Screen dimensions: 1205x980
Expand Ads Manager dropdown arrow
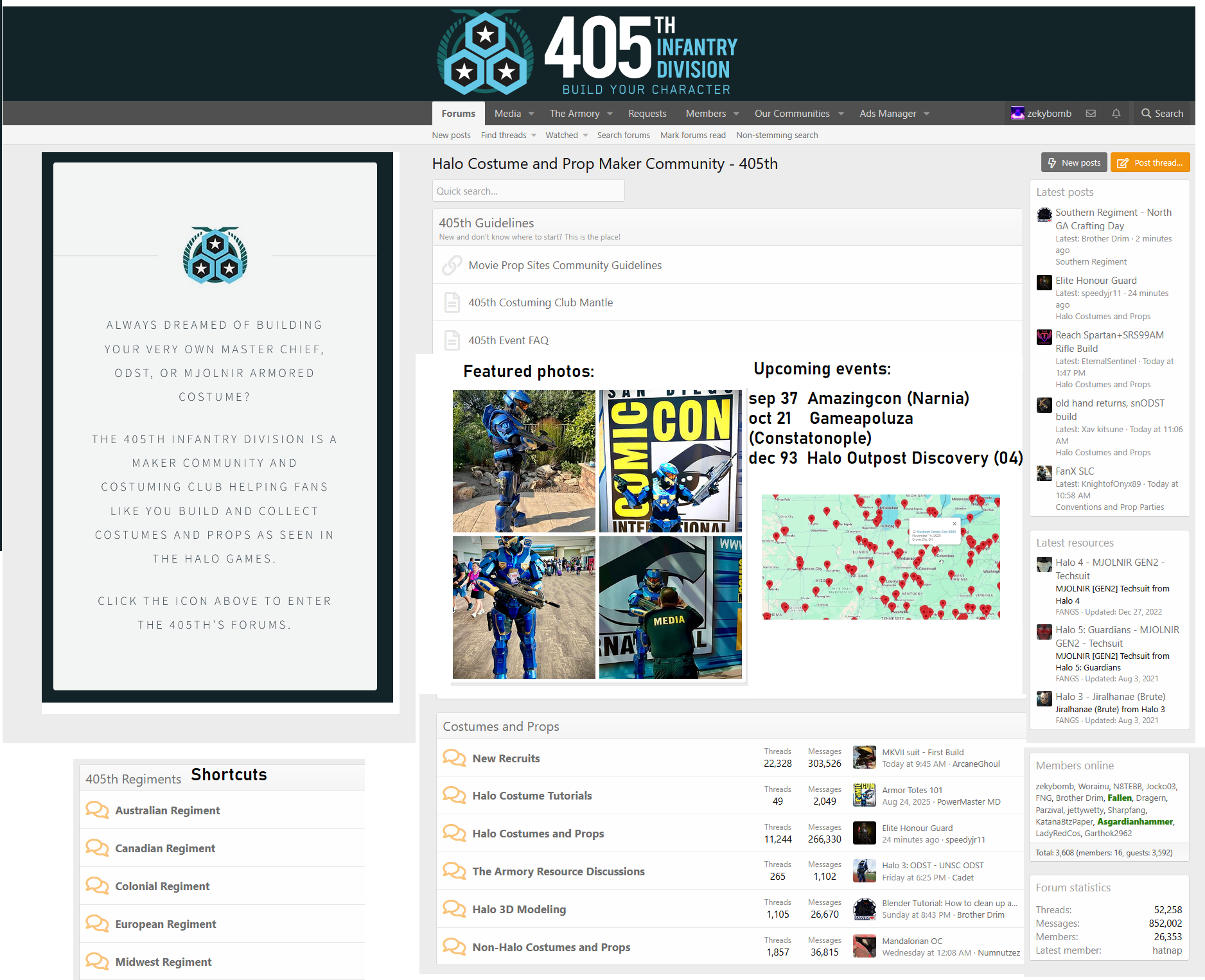click(x=926, y=114)
